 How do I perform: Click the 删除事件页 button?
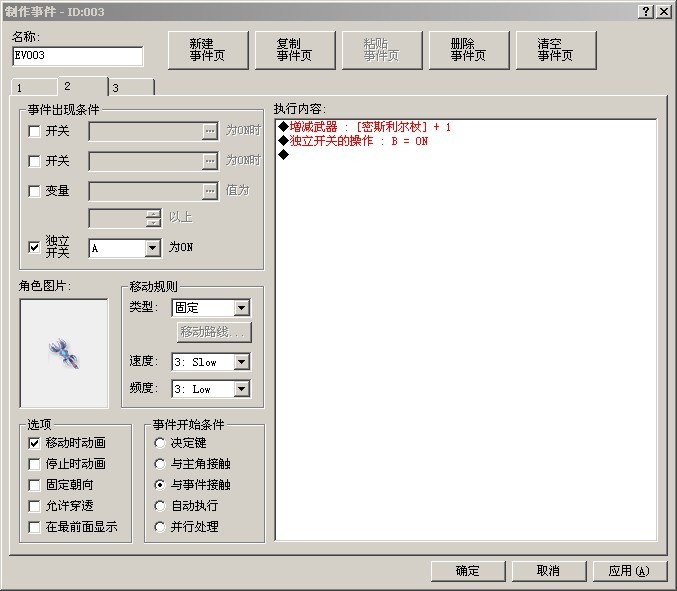[469, 50]
